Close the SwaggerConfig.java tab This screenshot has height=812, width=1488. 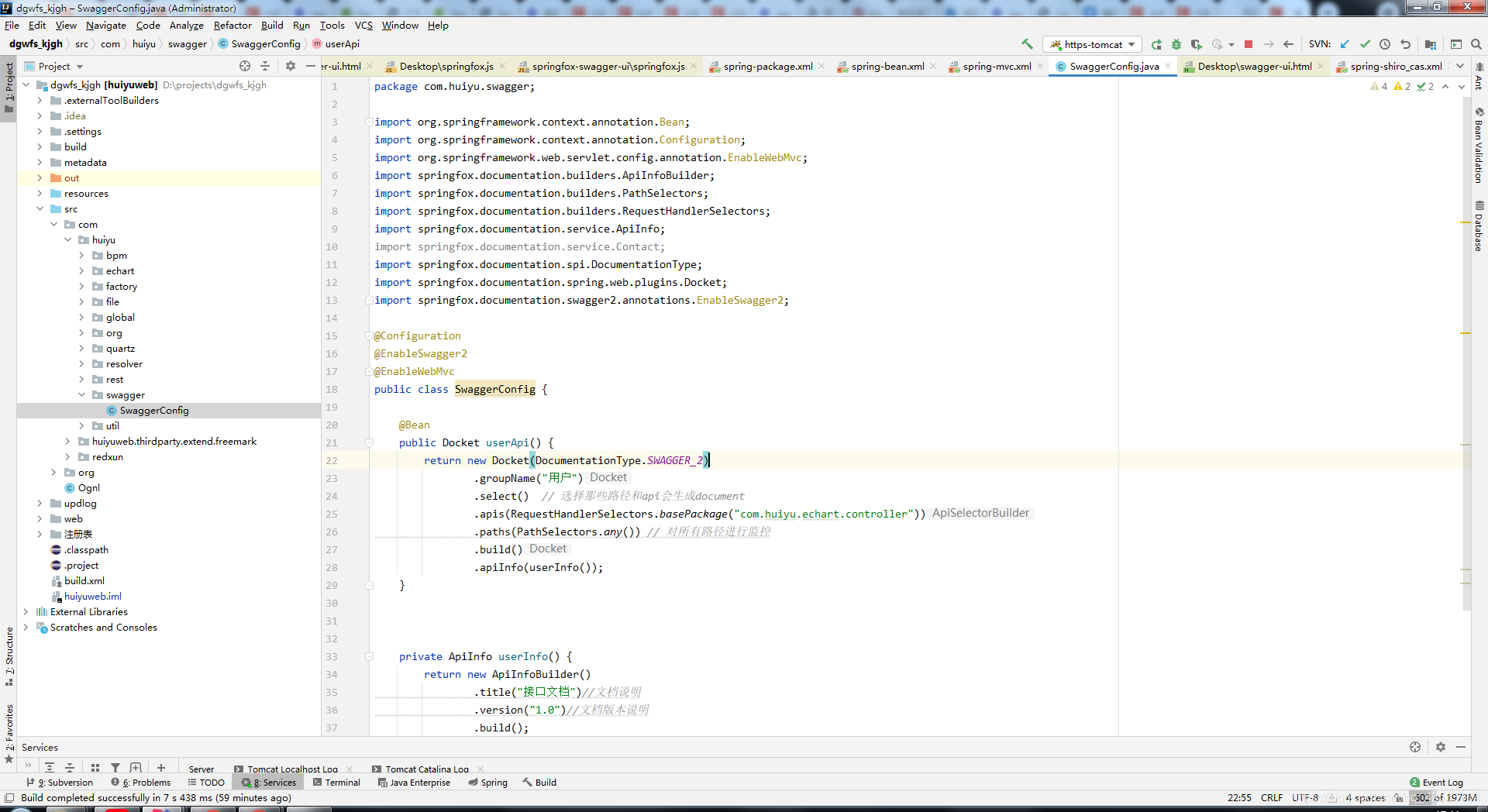[x=1168, y=66]
